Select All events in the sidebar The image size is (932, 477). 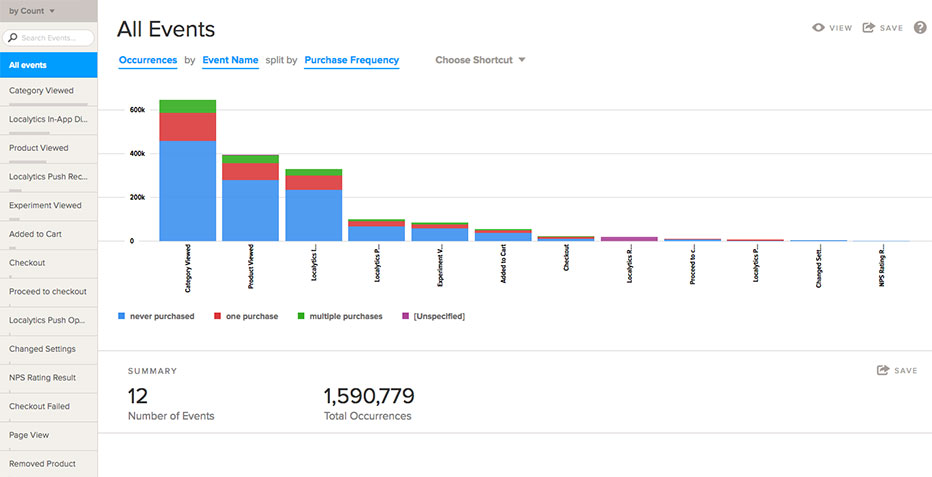click(48, 65)
